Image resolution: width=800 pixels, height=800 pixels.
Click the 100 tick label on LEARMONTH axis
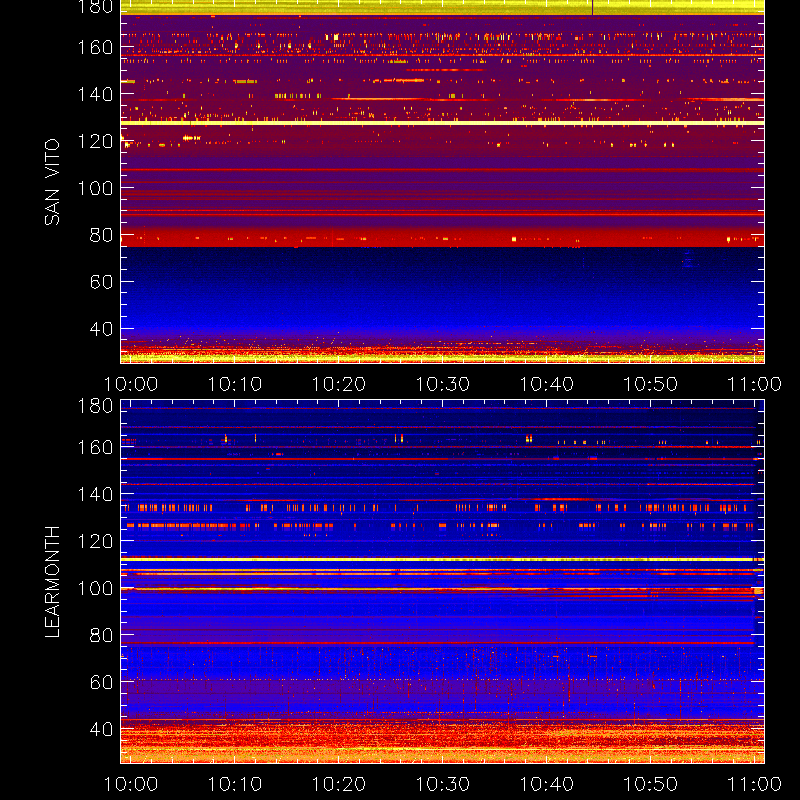coord(95,588)
